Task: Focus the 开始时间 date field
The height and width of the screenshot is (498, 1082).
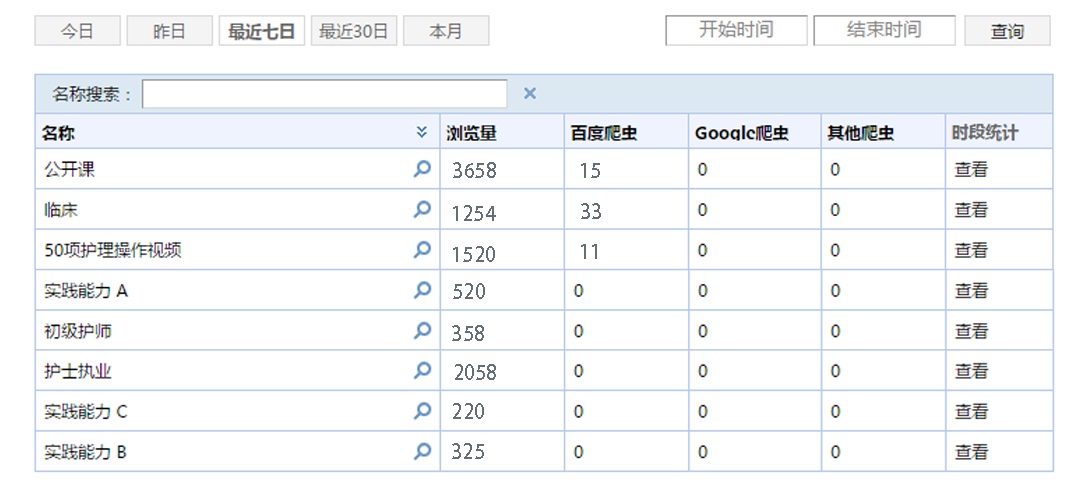Action: (736, 30)
